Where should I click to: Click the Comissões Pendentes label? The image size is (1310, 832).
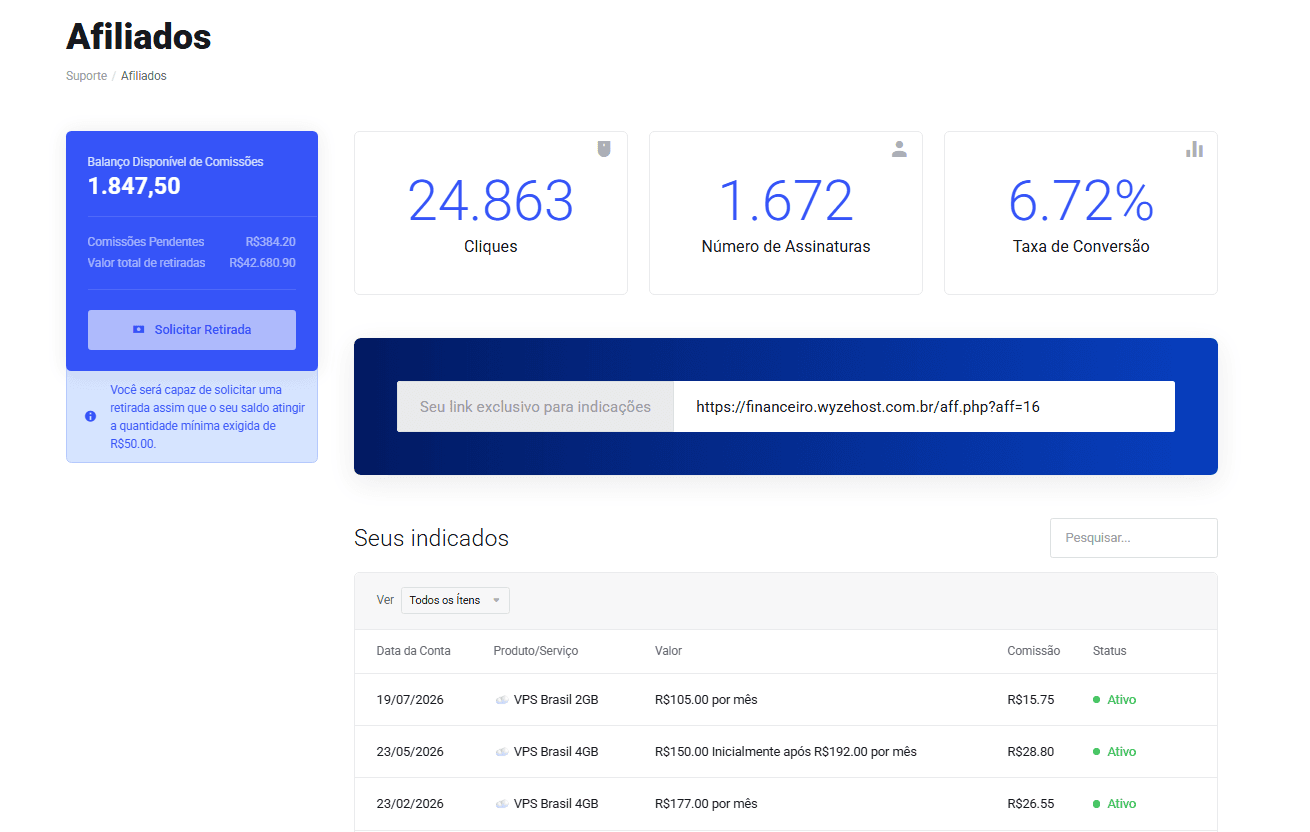[146, 242]
